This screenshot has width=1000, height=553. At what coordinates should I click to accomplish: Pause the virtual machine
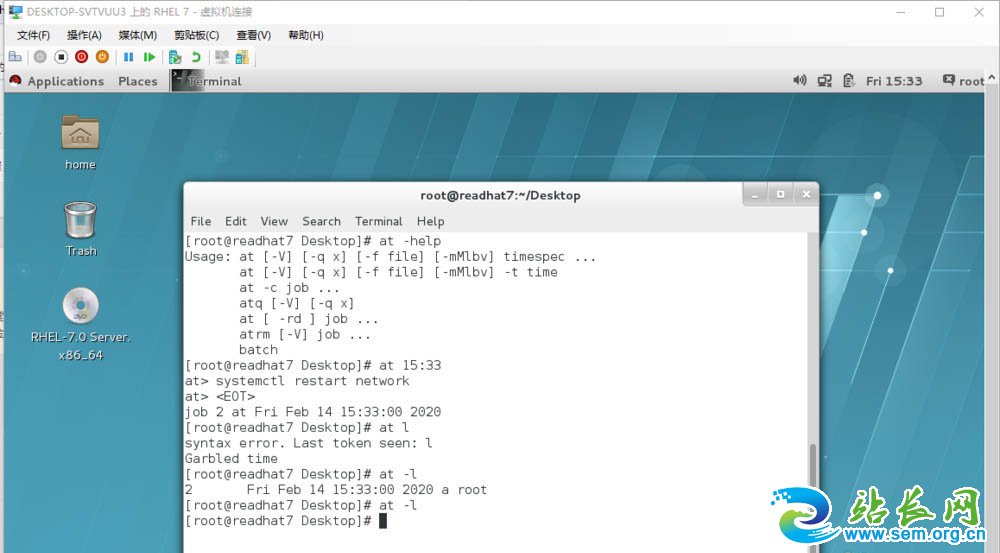[129, 57]
